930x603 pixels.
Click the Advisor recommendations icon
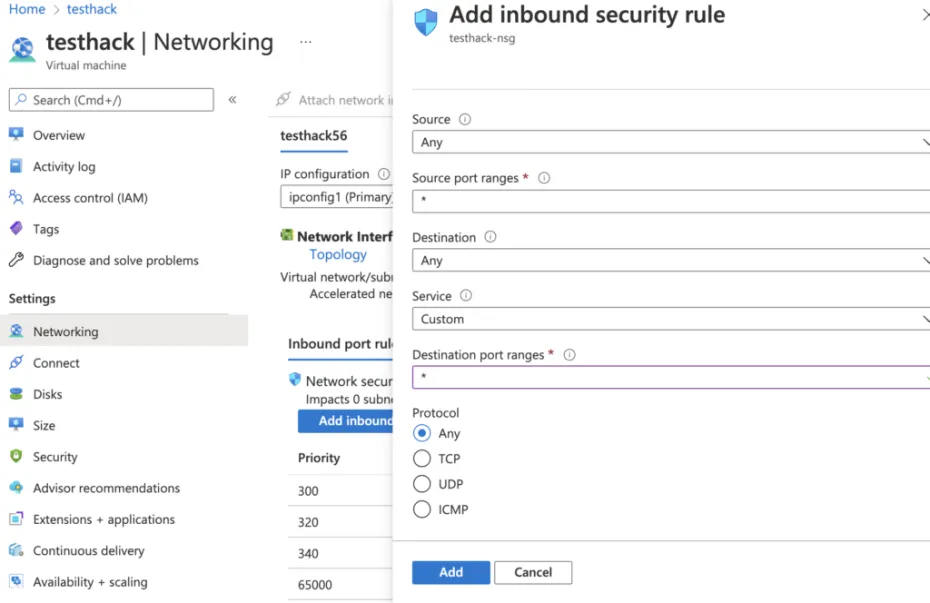pyautogui.click(x=16, y=487)
